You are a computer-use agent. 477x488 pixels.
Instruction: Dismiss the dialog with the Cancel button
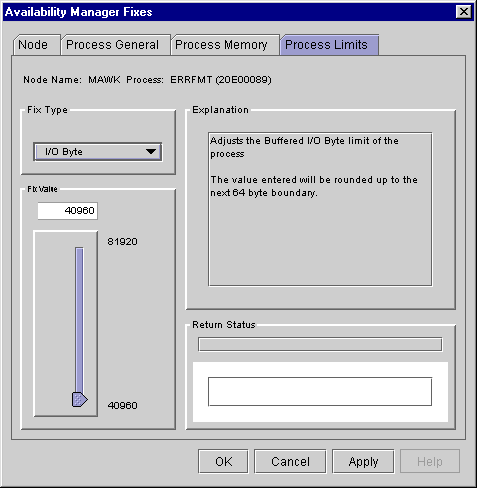point(290,461)
